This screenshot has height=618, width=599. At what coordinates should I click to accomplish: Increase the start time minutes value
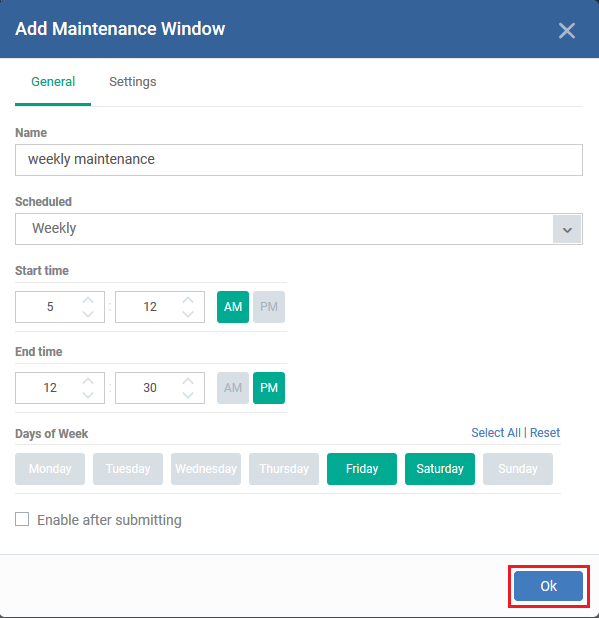click(188, 300)
